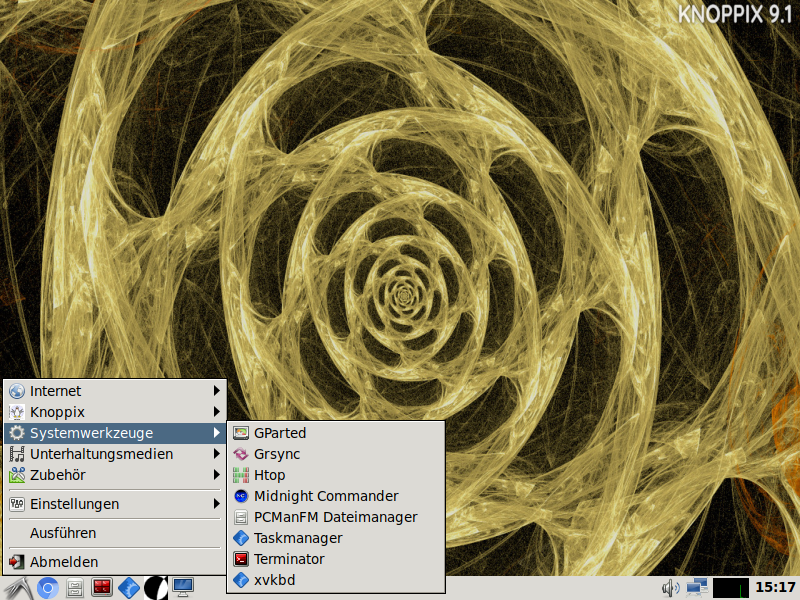This screenshot has width=800, height=600.
Task: Open xvkbd virtual keyboard
Action: [x=336, y=580]
